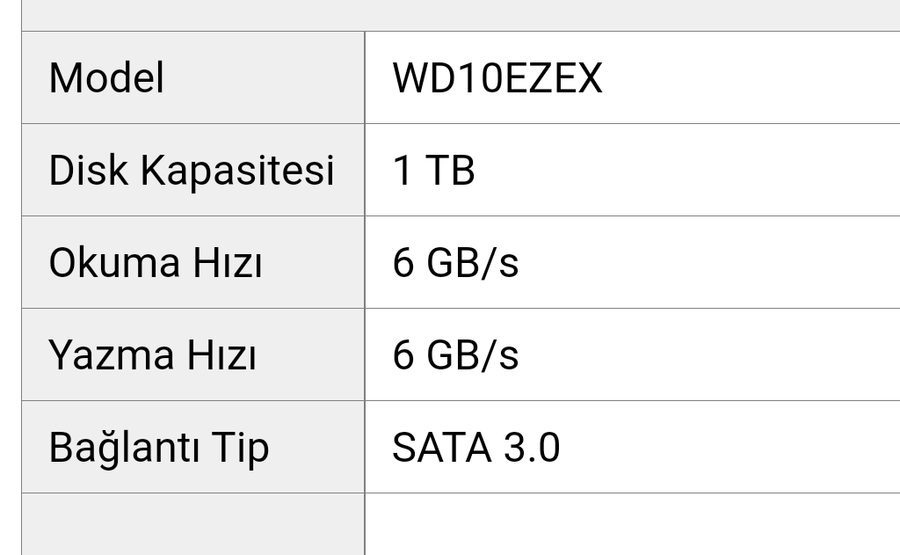Click the digit 1 in capacity value
The width and height of the screenshot is (900, 555).
[402, 170]
